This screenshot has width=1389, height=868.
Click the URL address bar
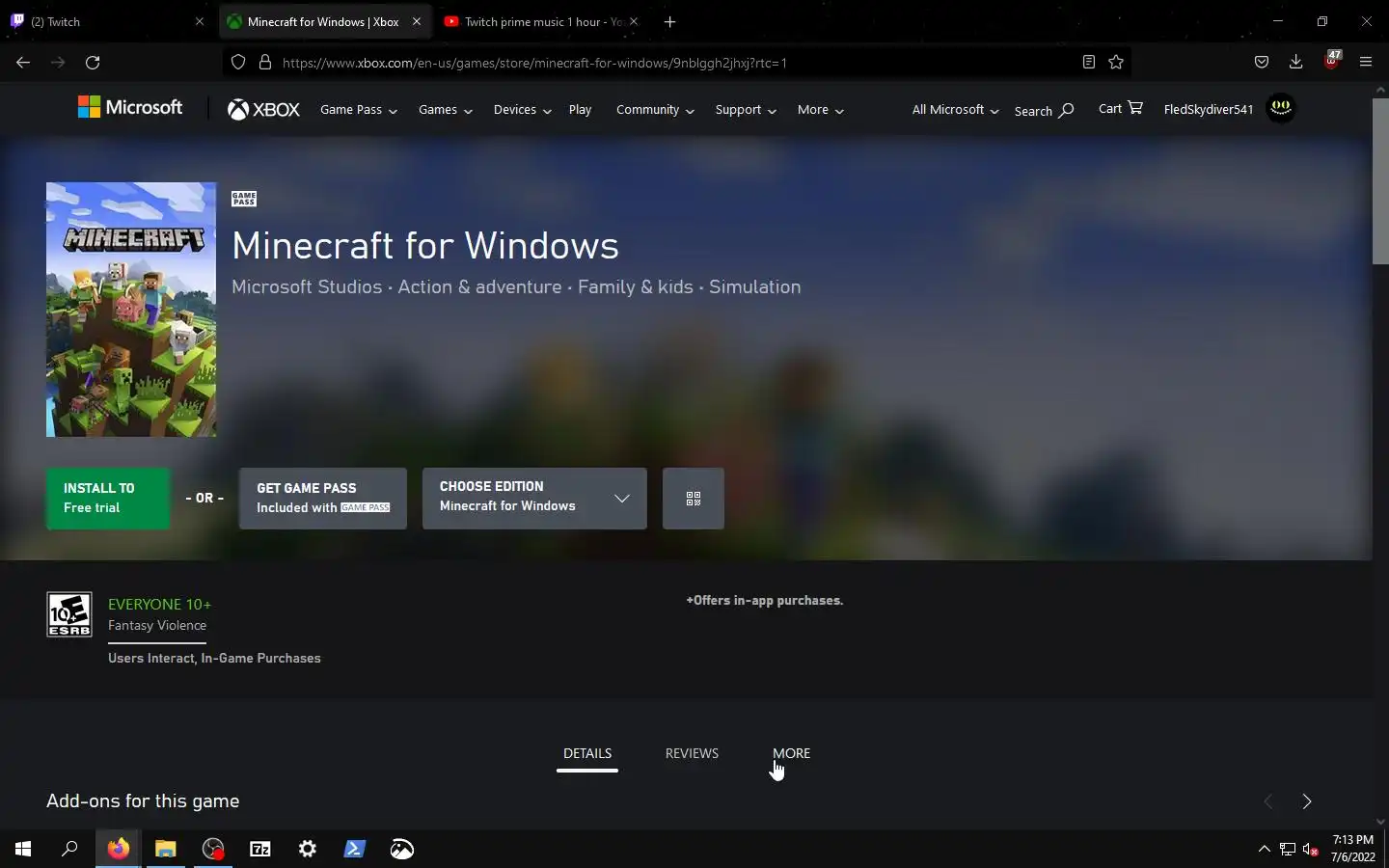(675, 62)
